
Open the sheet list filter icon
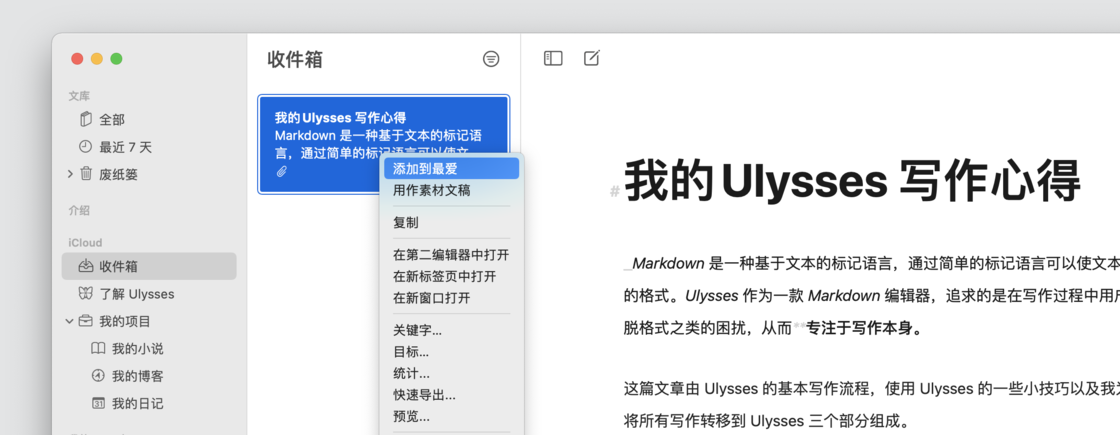491,59
